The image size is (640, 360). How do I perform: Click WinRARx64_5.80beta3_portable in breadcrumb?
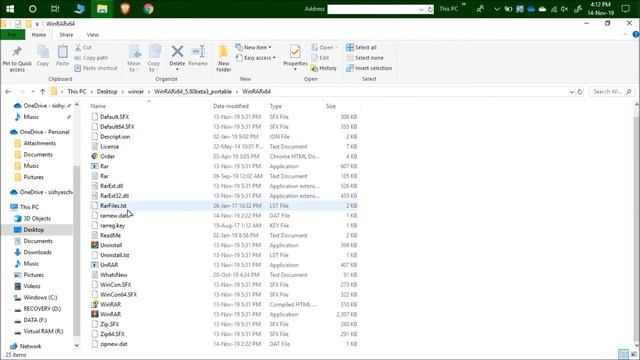point(193,91)
